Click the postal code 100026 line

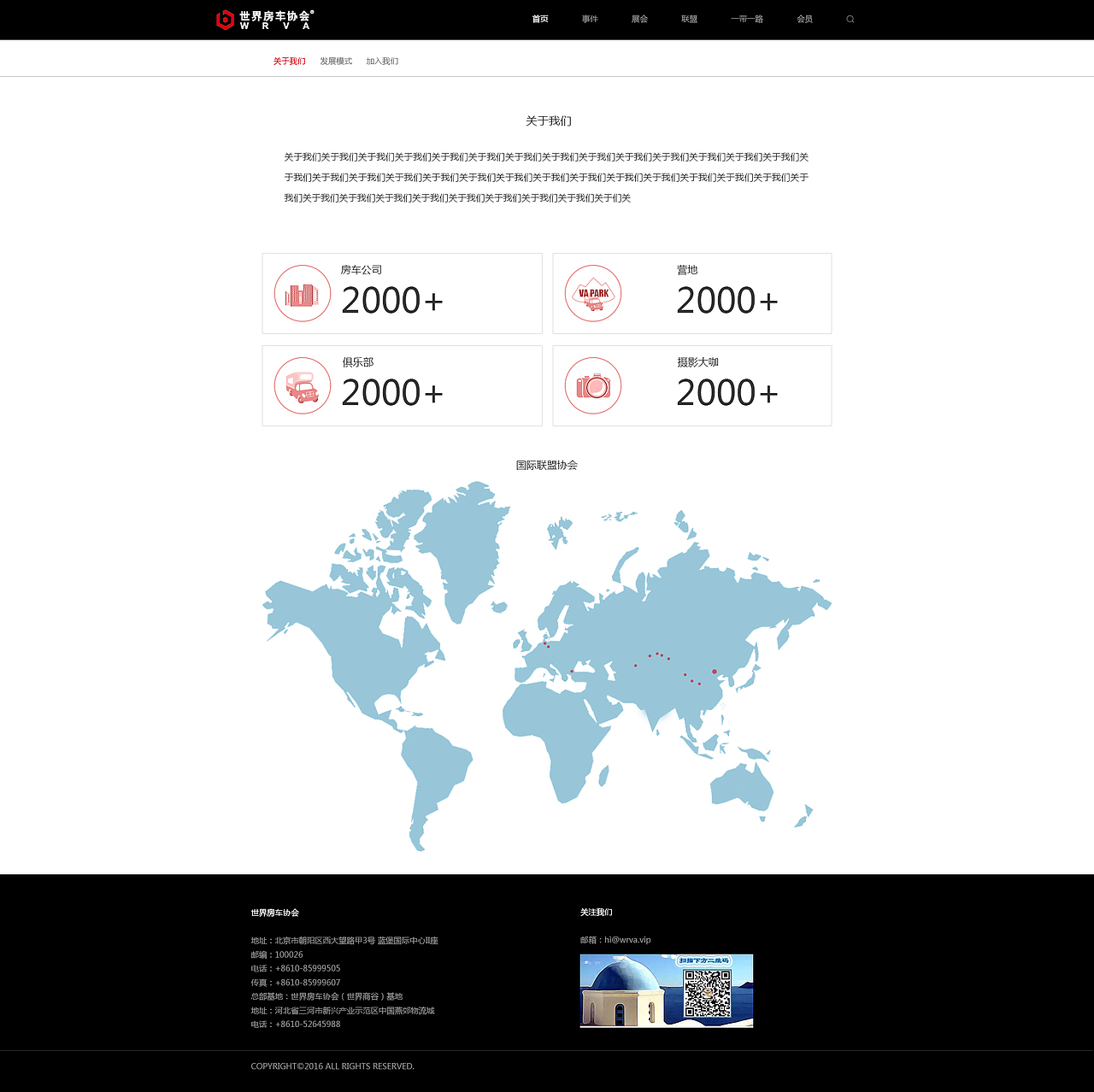point(277,954)
